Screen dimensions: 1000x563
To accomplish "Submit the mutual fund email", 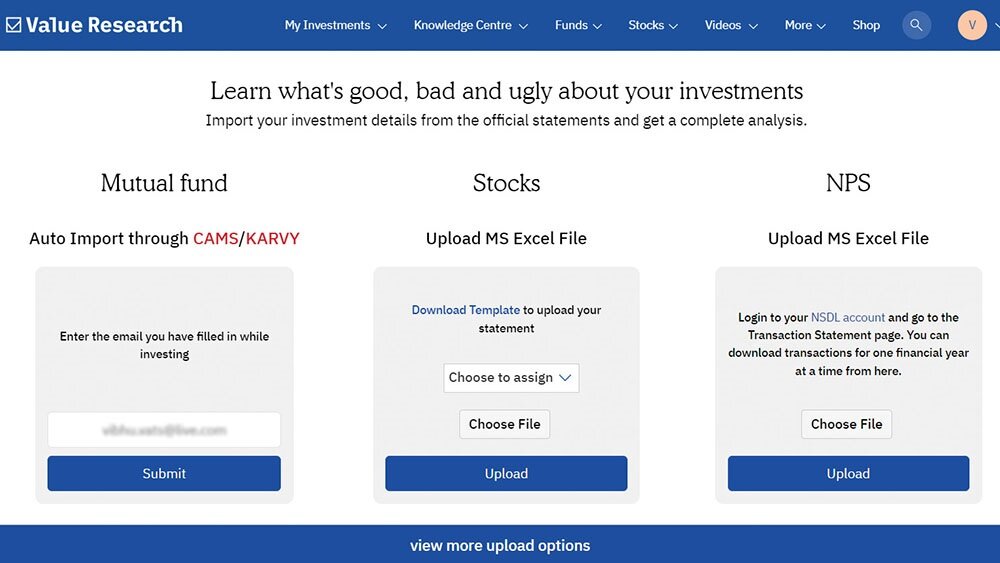I will [x=164, y=474].
